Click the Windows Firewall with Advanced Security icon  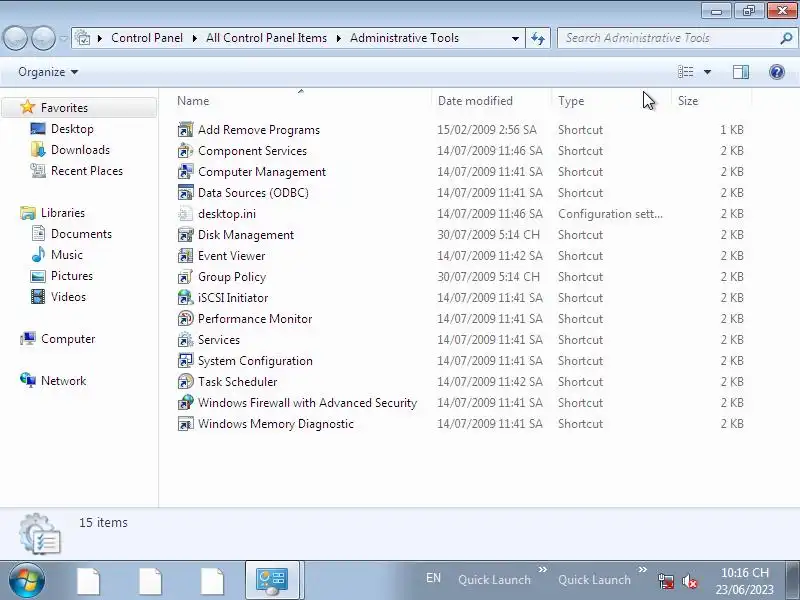pyautogui.click(x=185, y=403)
